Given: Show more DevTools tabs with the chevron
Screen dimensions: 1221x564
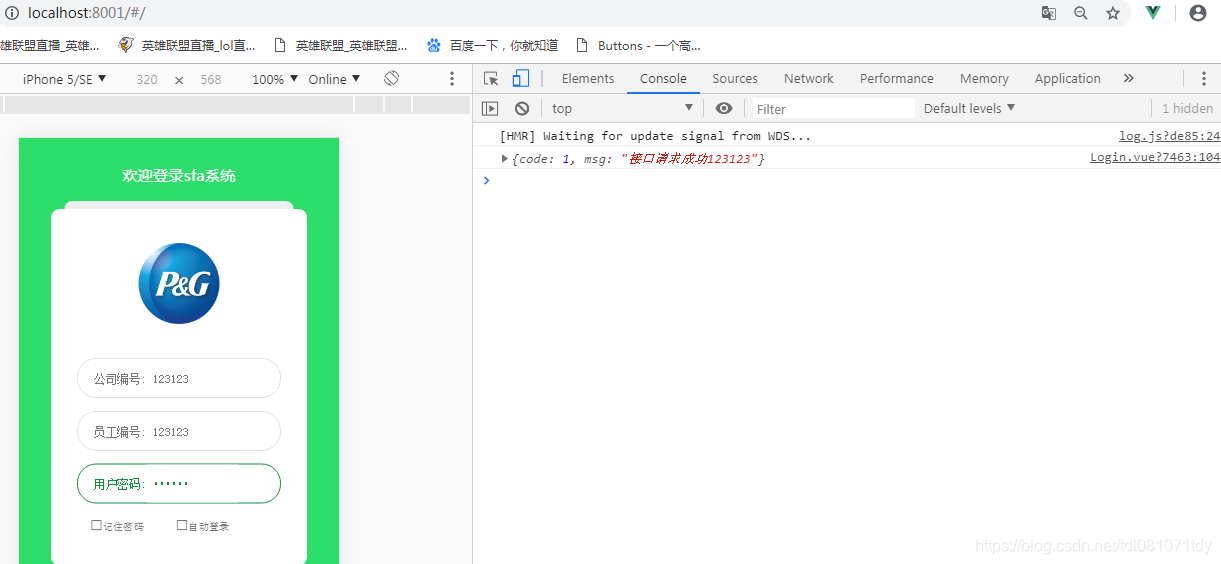Looking at the screenshot, I should pos(1129,78).
